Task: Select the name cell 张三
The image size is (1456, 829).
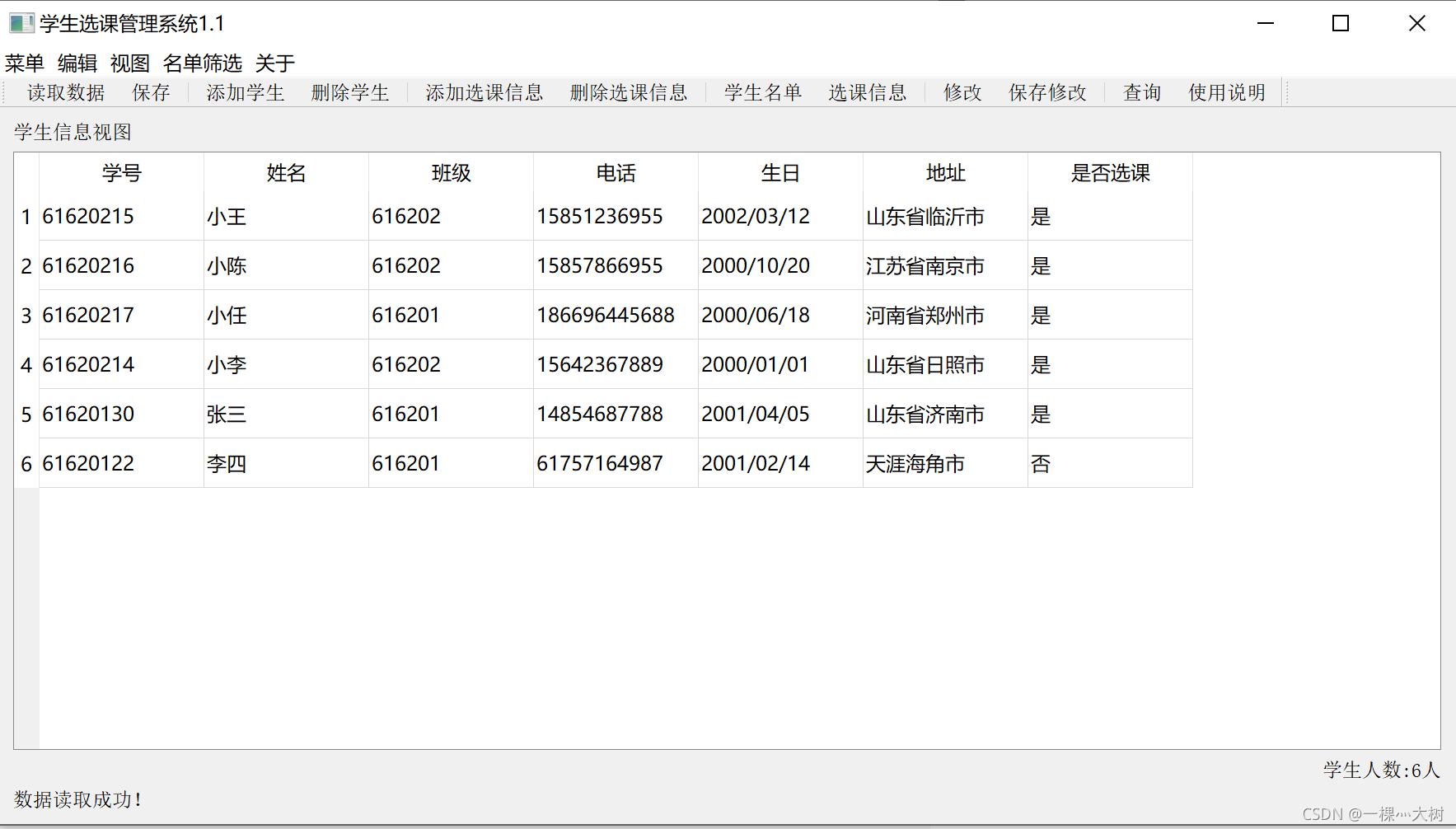Action: click(286, 414)
